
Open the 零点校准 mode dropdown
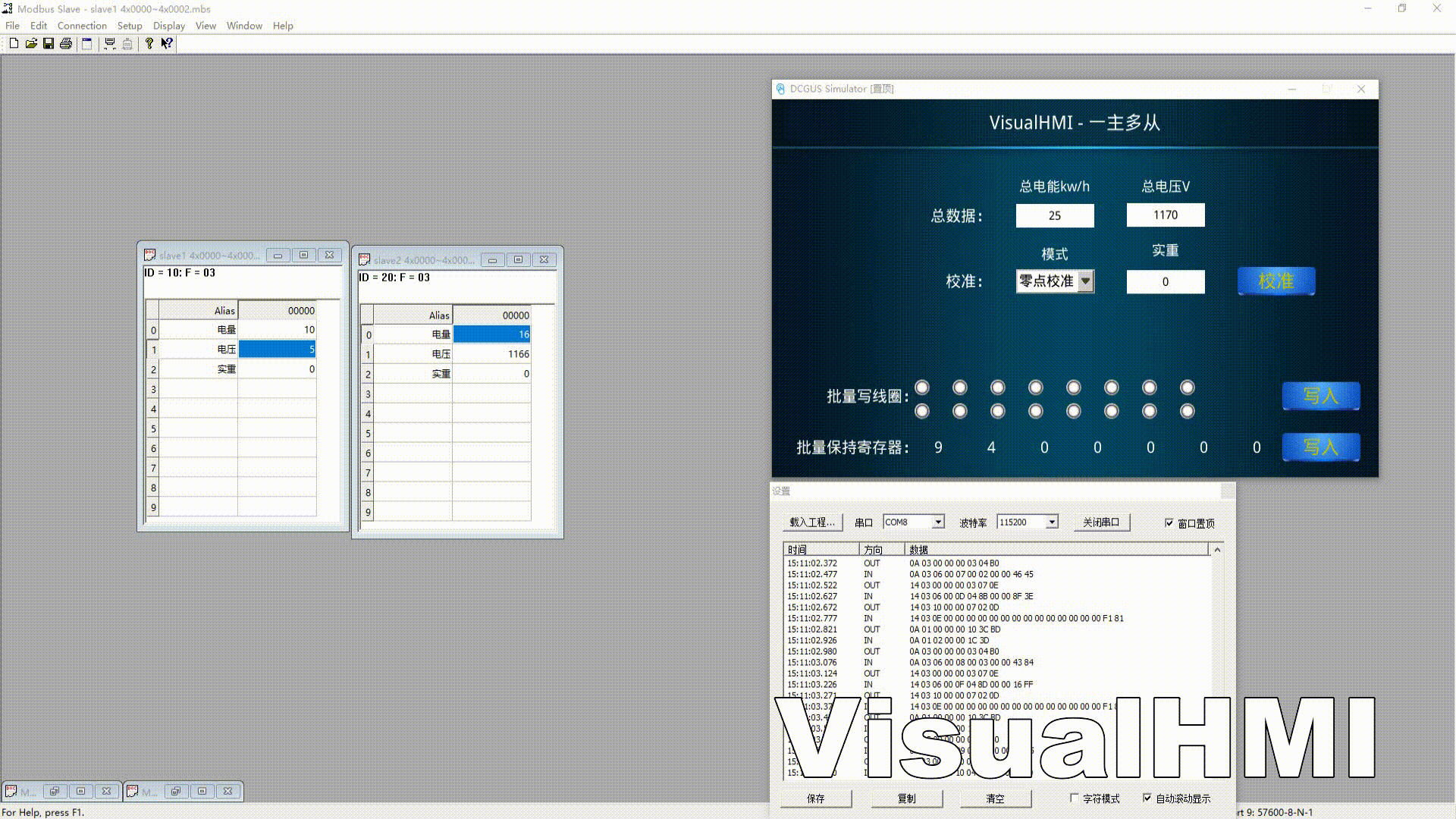pyautogui.click(x=1086, y=281)
